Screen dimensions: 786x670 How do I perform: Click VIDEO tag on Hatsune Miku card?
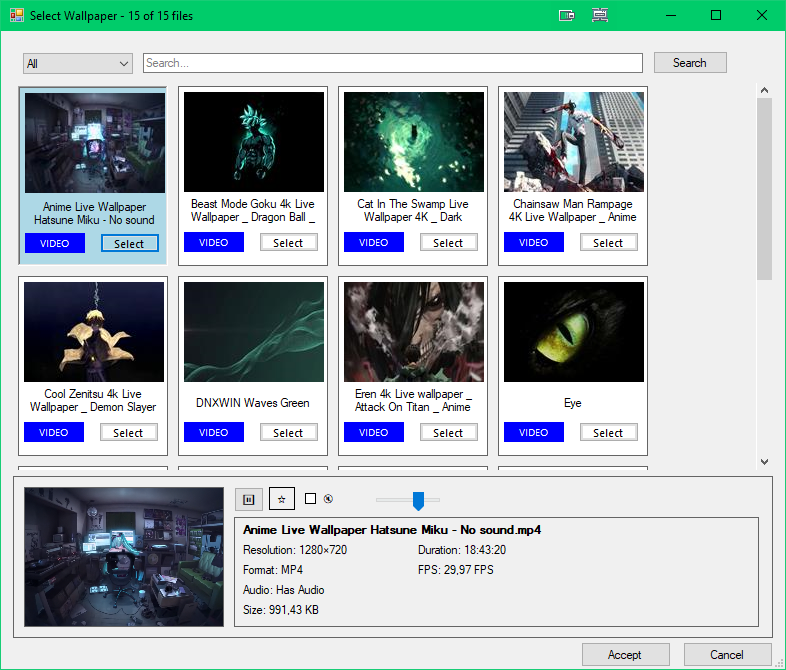55,244
